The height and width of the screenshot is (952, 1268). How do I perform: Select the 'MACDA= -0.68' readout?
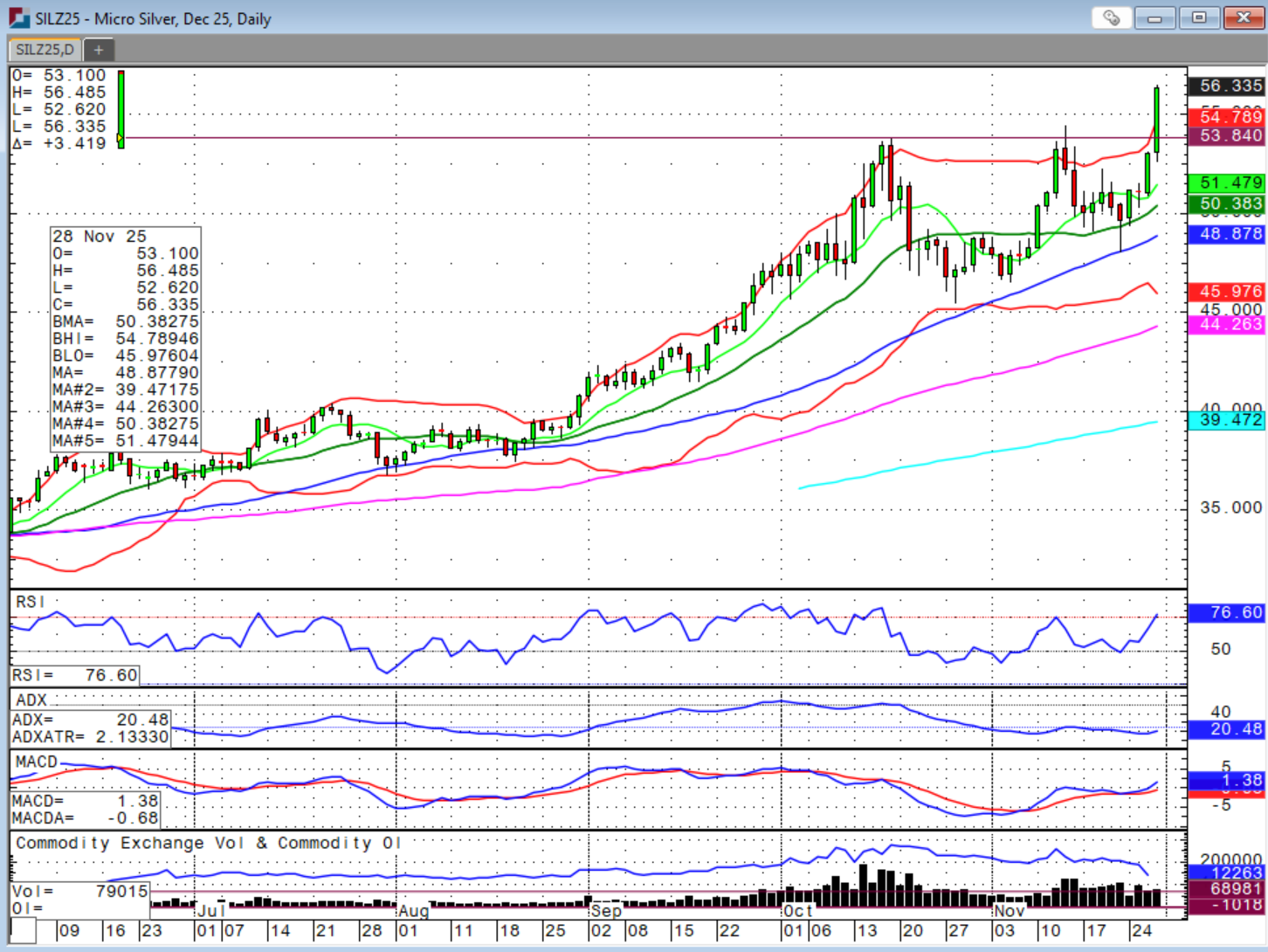pos(86,818)
